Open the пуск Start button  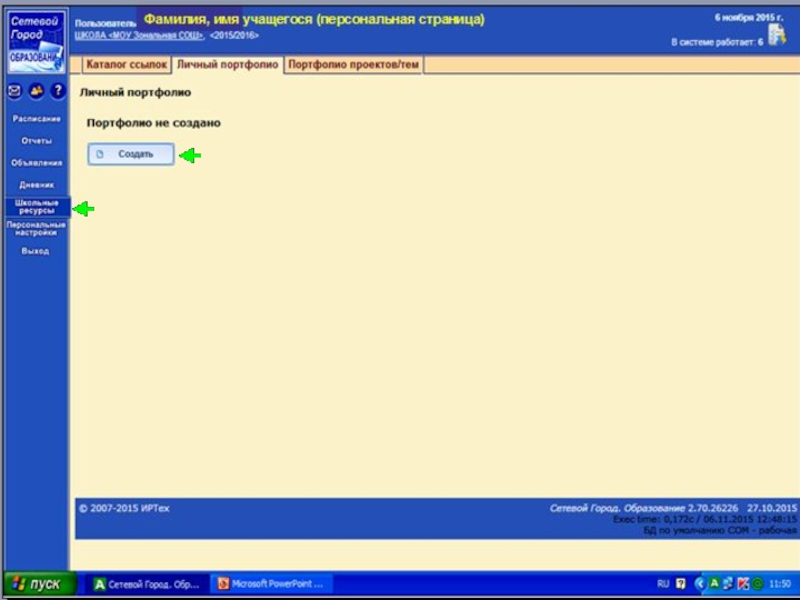(x=40, y=584)
